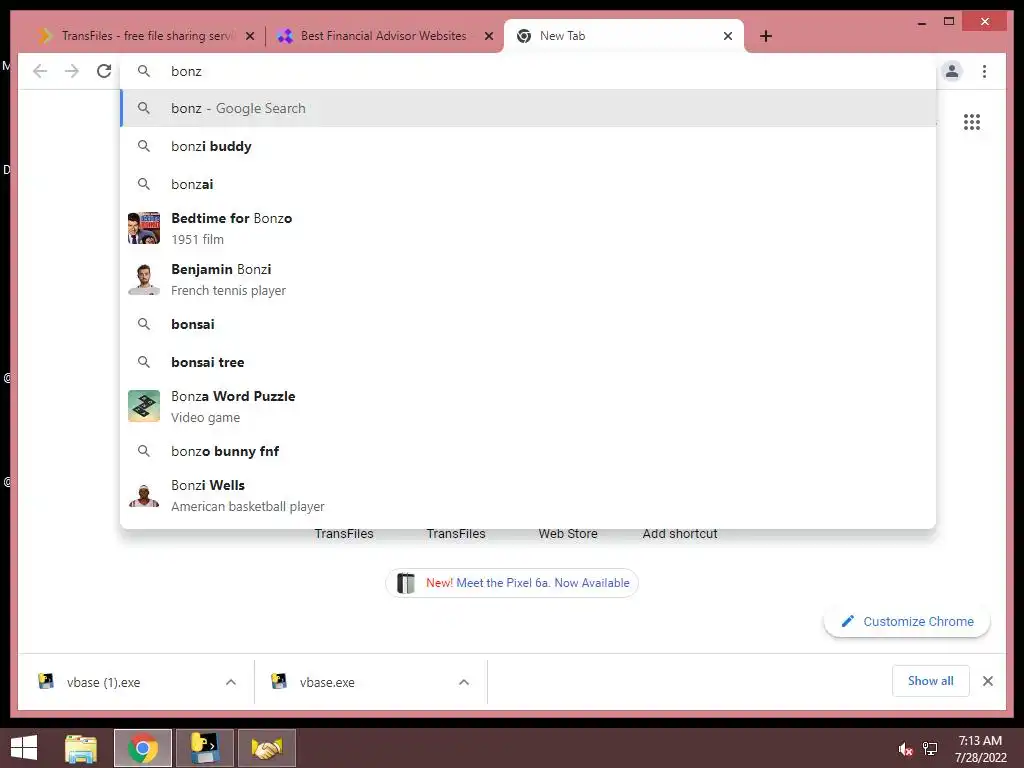
Task: Select the bonsai suggestion
Action: pos(528,324)
